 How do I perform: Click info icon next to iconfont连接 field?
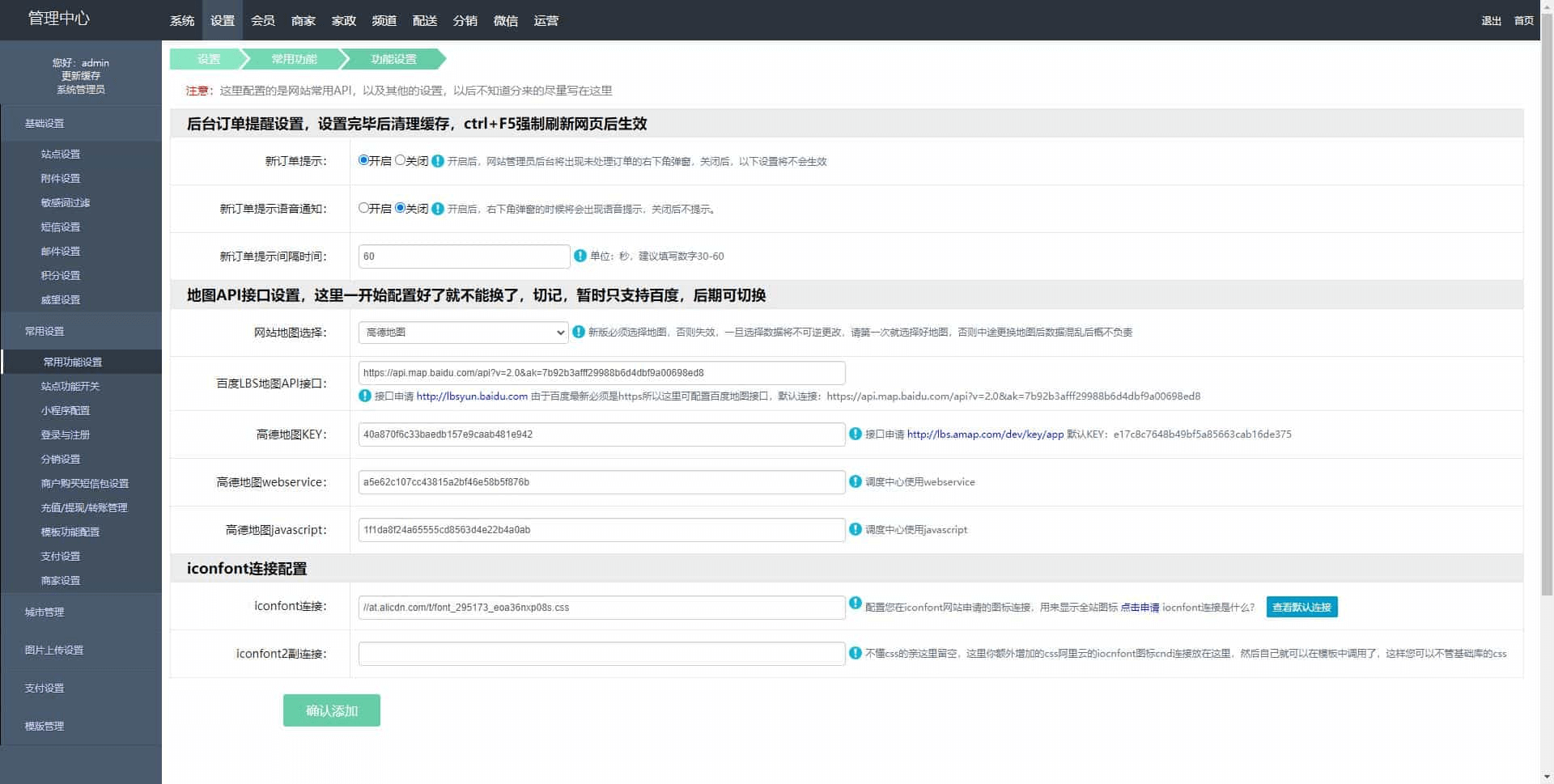856,603
